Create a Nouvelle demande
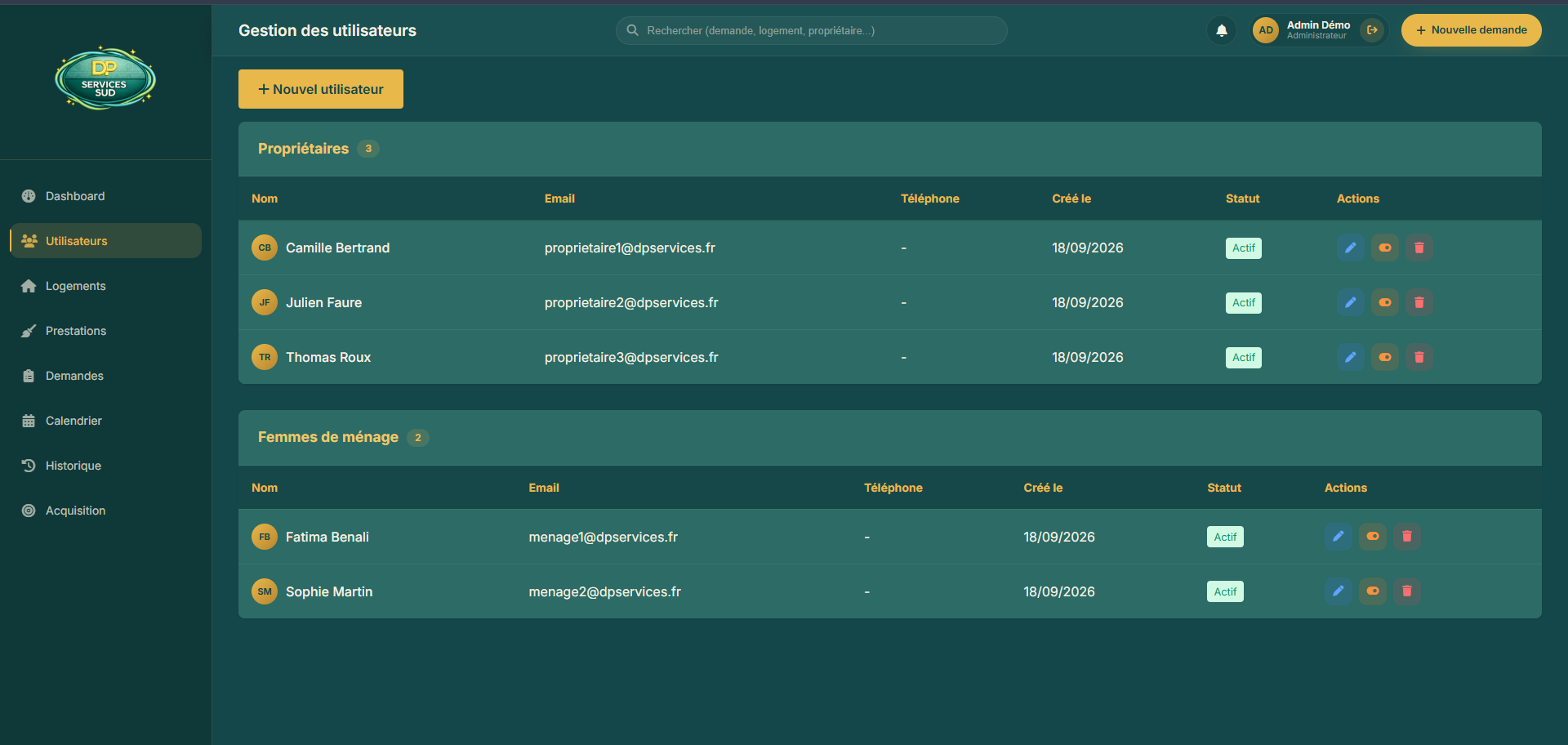Image resolution: width=1568 pixels, height=745 pixels. point(1472,30)
